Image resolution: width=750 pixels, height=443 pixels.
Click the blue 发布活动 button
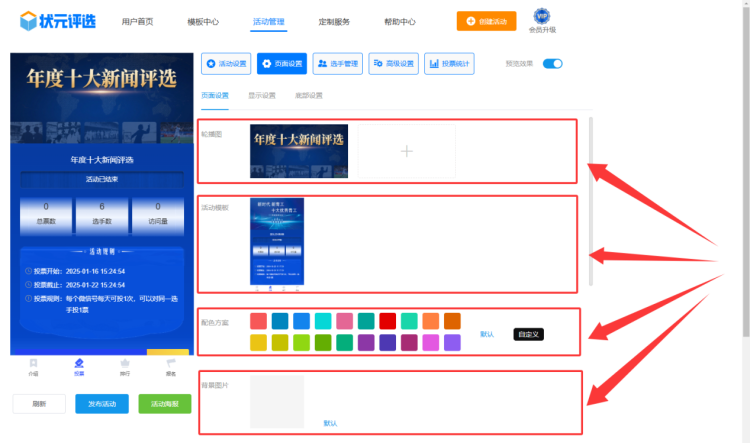(101, 404)
